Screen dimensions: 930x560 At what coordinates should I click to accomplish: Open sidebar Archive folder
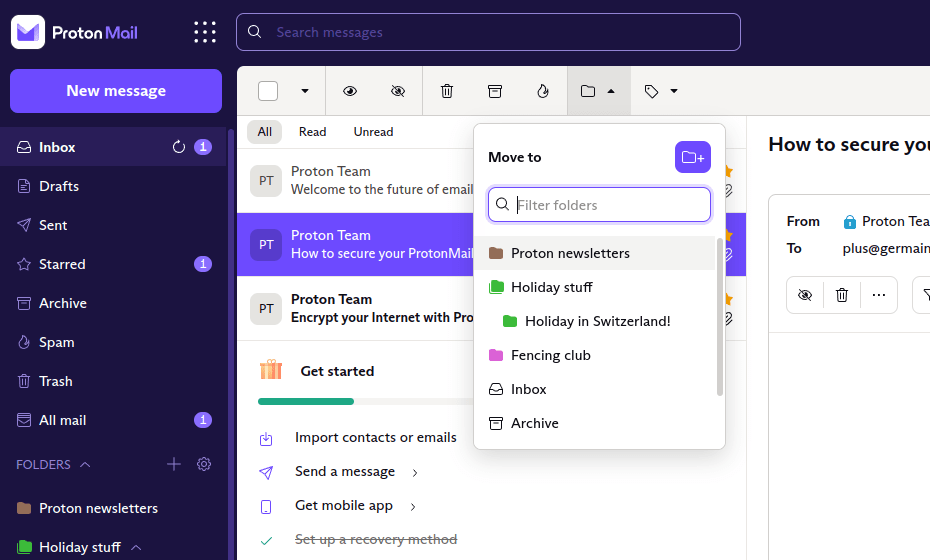[x=113, y=303]
